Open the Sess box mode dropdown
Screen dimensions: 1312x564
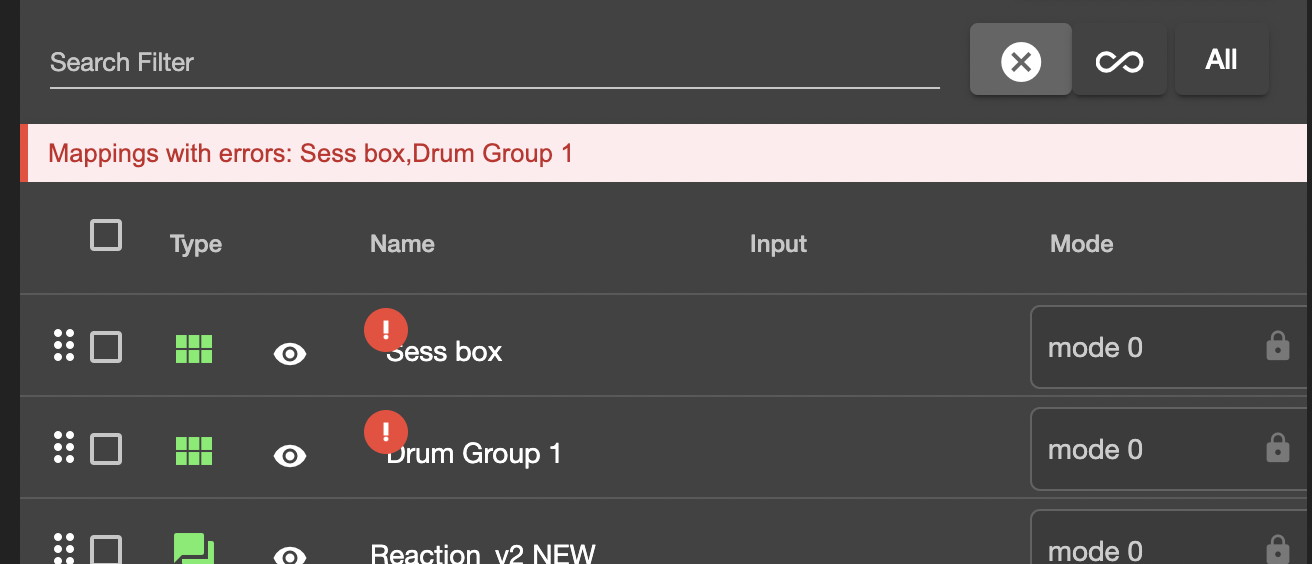click(1150, 348)
